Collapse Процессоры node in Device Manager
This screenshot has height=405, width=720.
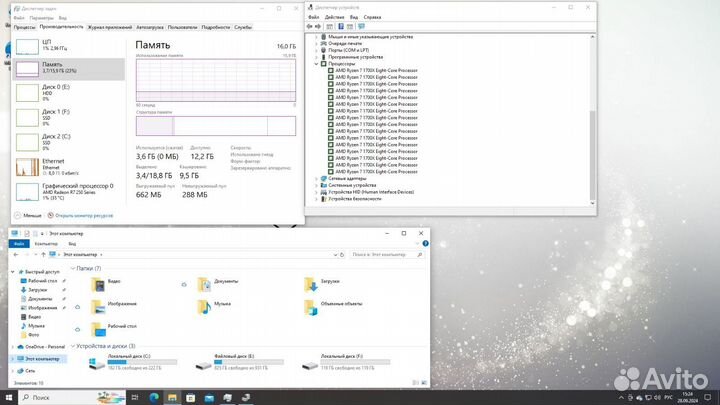tap(317, 64)
